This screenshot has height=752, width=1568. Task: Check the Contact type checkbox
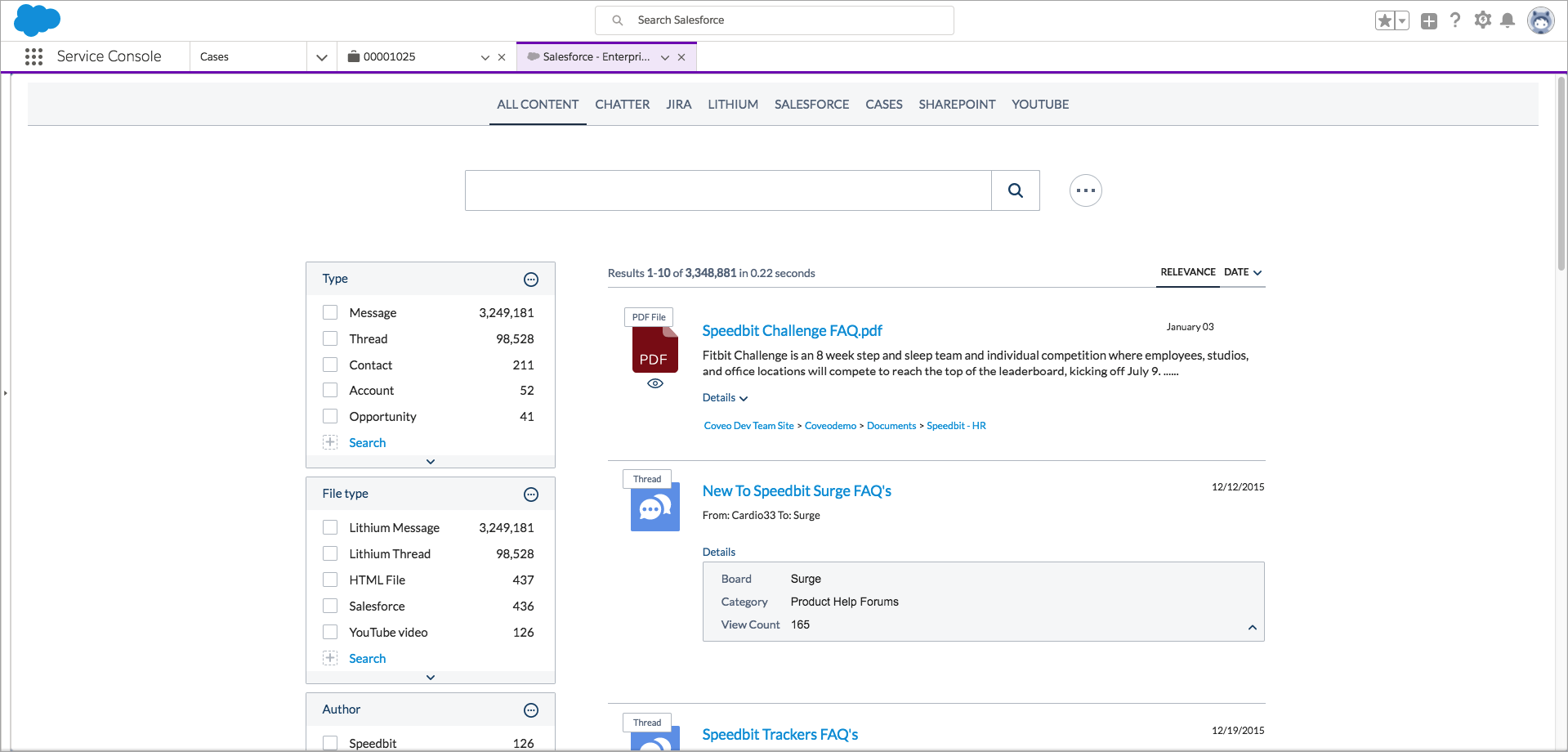(330, 365)
